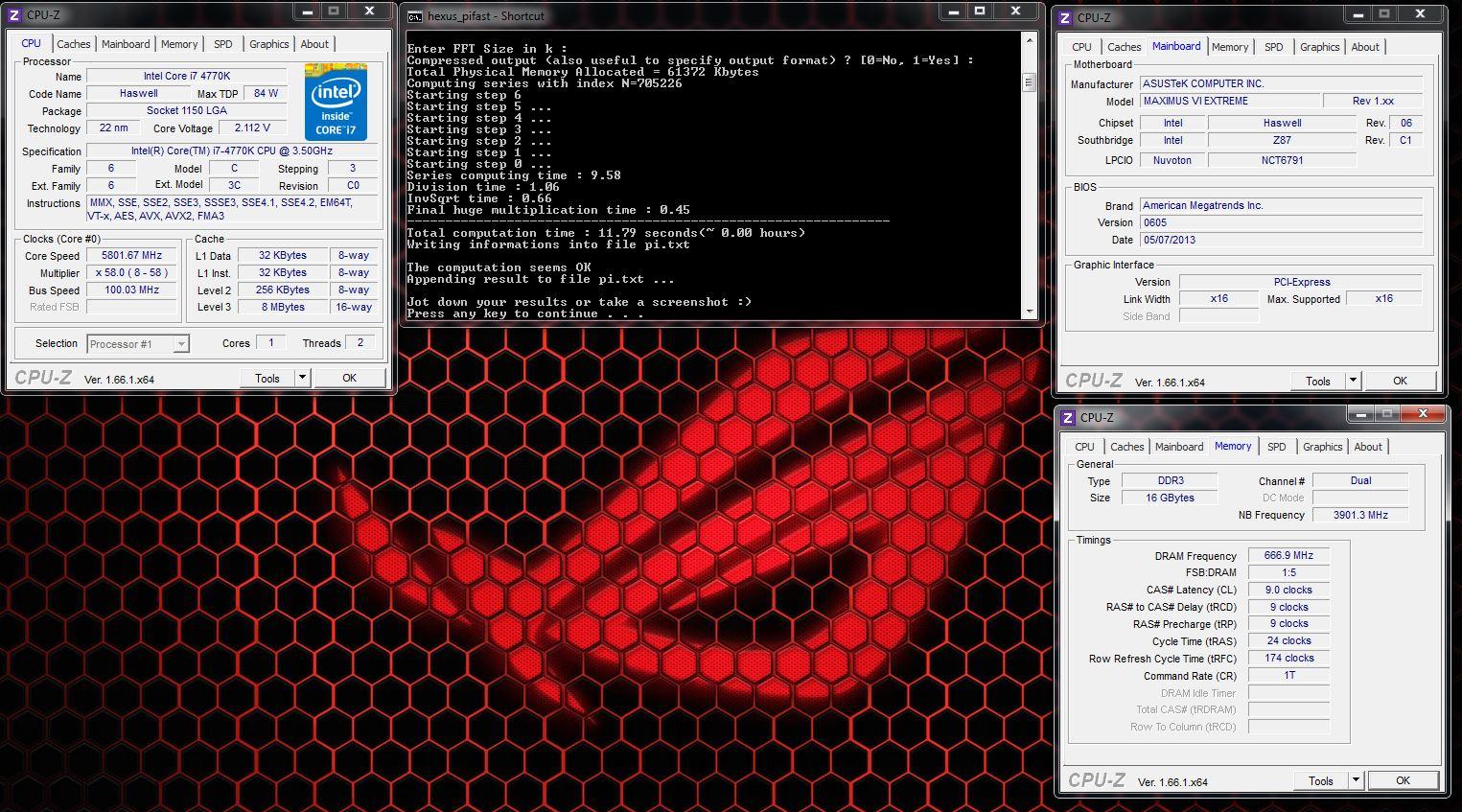
Task: Click the Core Voltage 2.112 V field
Action: point(253,128)
